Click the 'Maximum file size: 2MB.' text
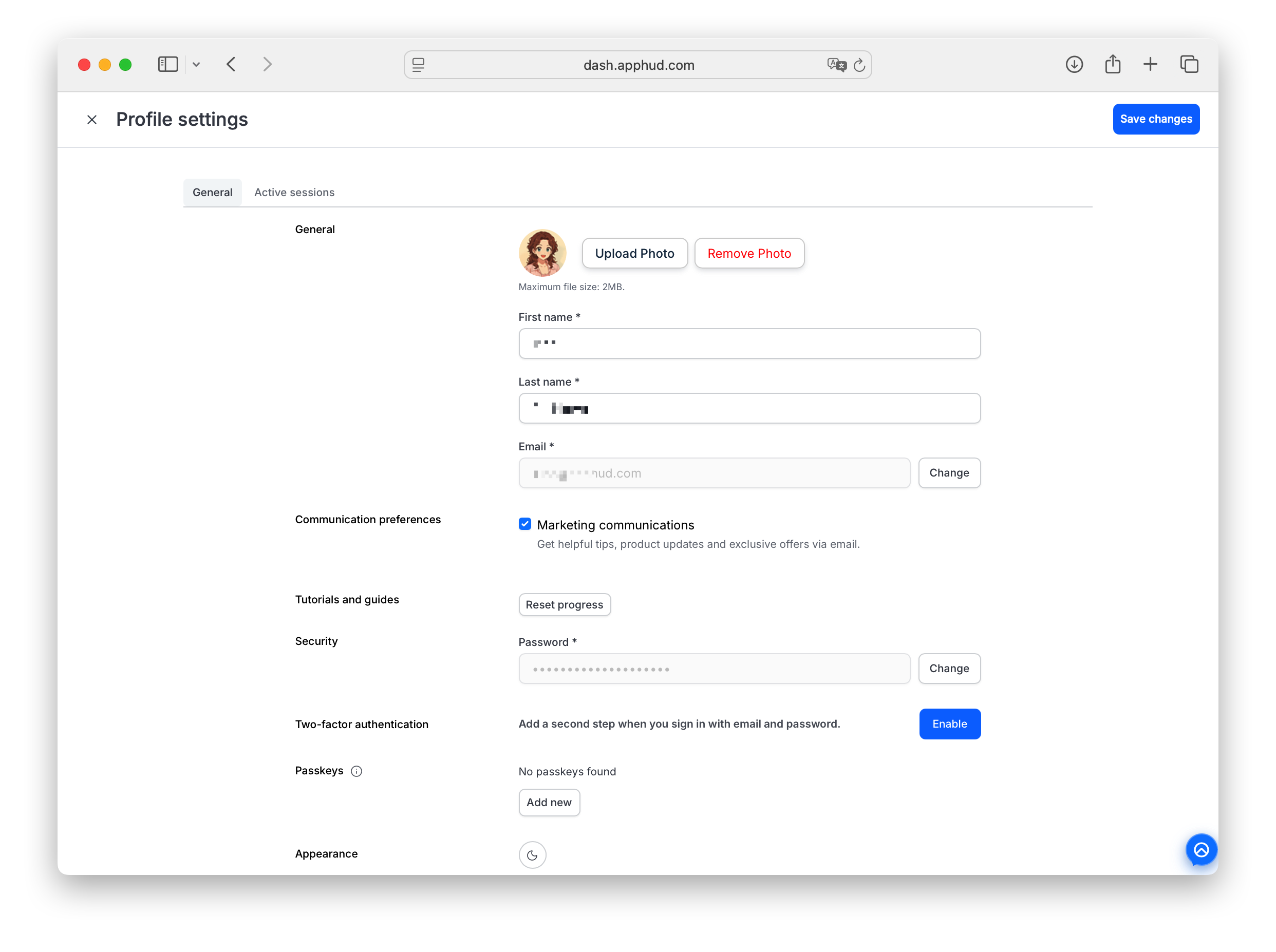The image size is (1276, 952). tap(571, 287)
